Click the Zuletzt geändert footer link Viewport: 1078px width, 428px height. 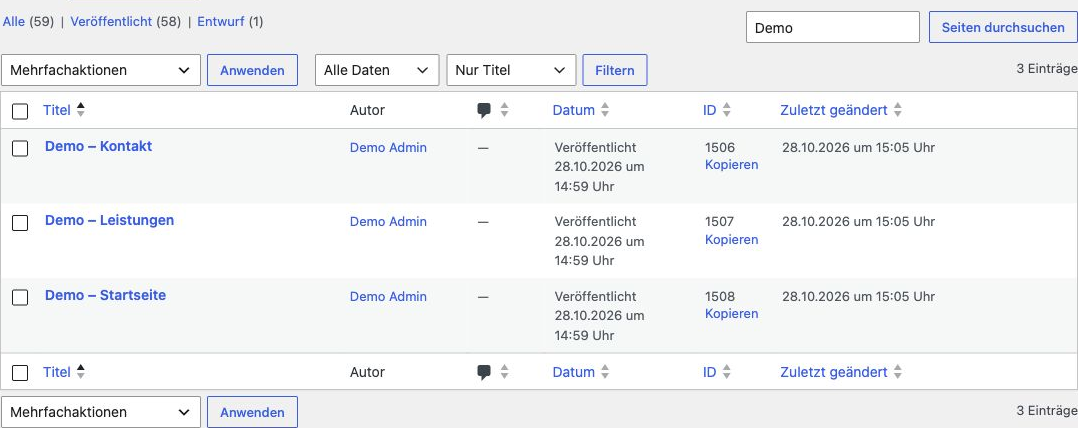(x=834, y=372)
